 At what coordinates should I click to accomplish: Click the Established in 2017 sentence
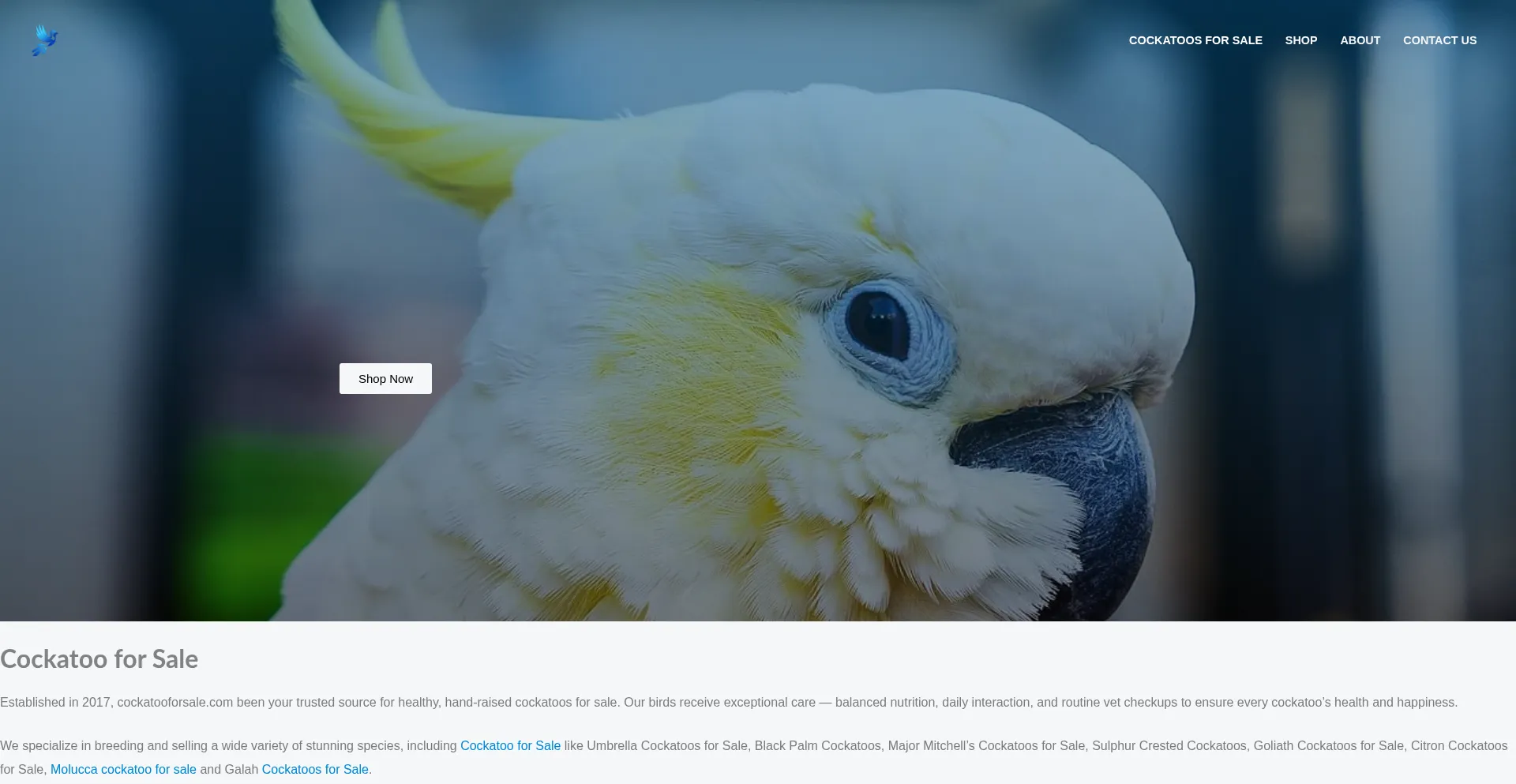click(310, 702)
